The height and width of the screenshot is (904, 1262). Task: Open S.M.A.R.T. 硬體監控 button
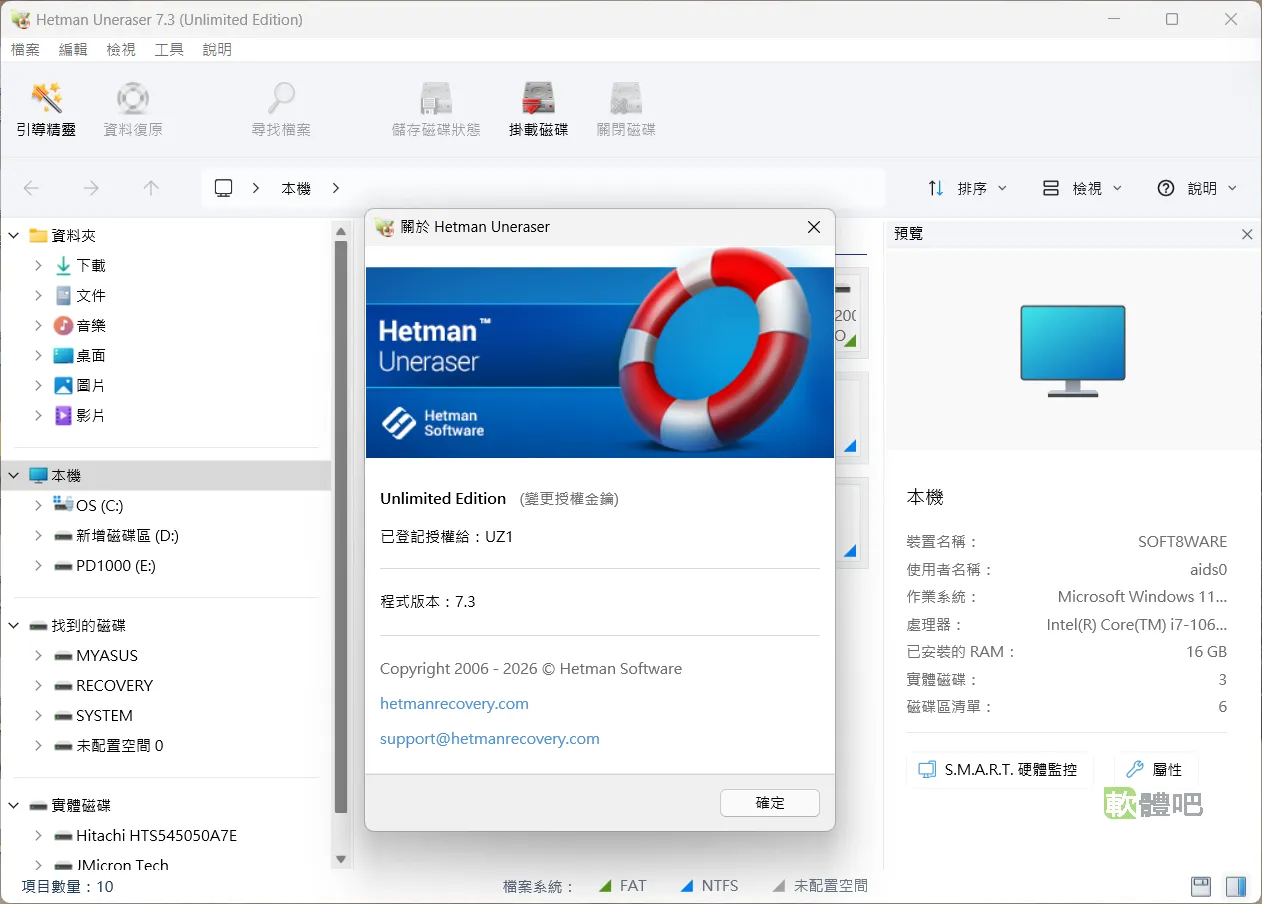point(999,770)
